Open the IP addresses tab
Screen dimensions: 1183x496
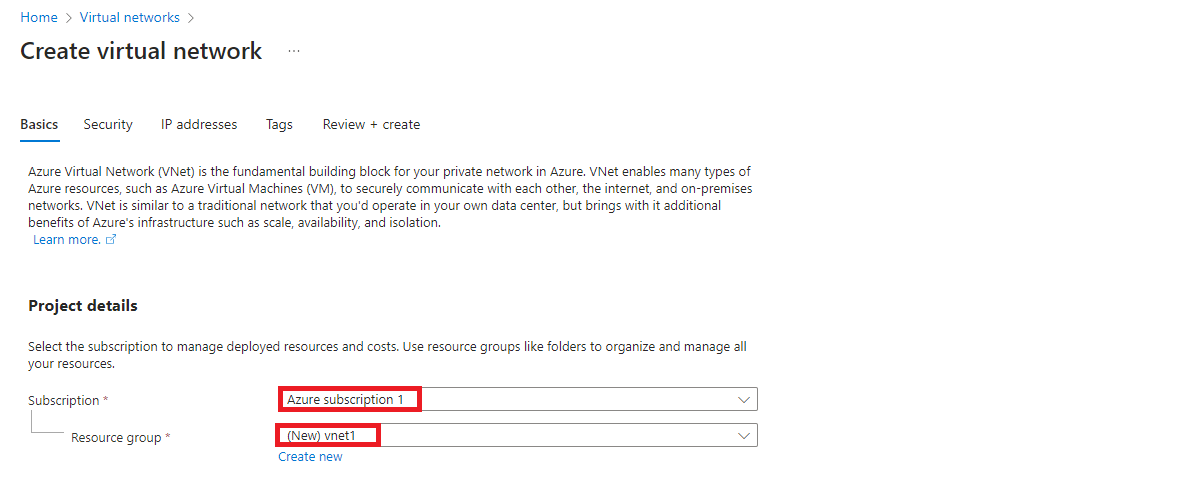tap(199, 125)
